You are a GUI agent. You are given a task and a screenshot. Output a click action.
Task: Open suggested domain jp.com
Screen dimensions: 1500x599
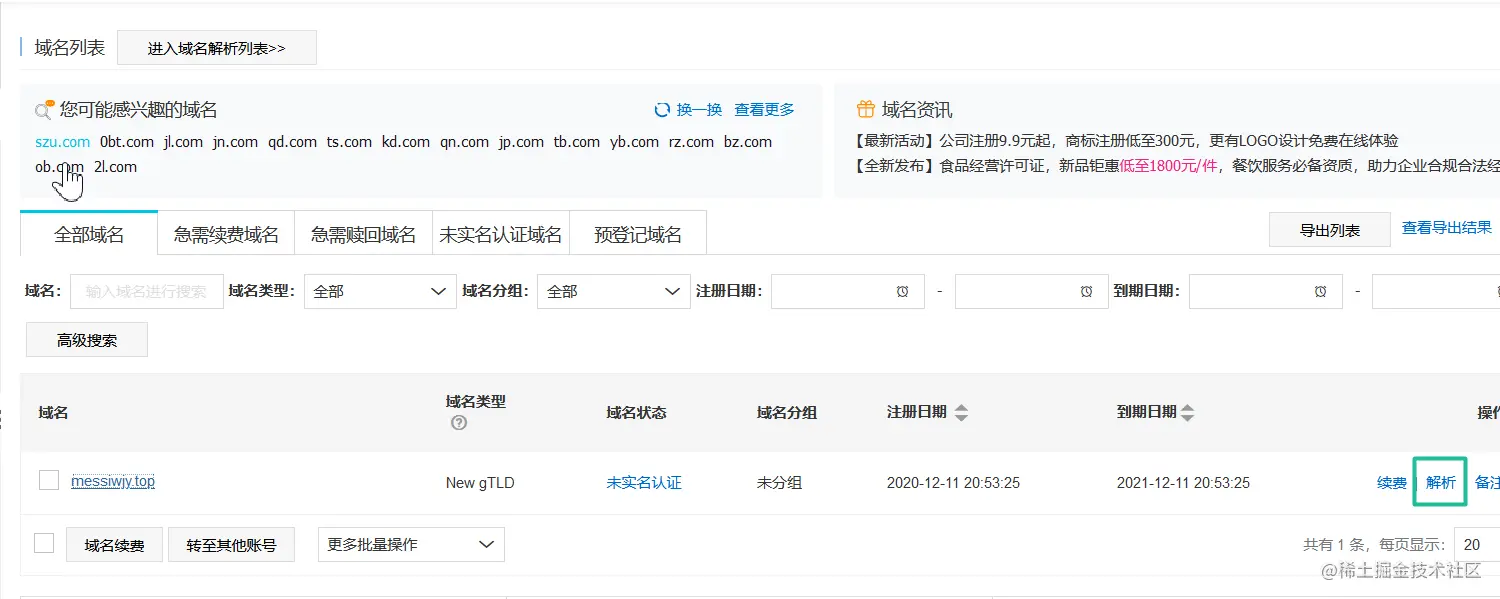(x=521, y=142)
